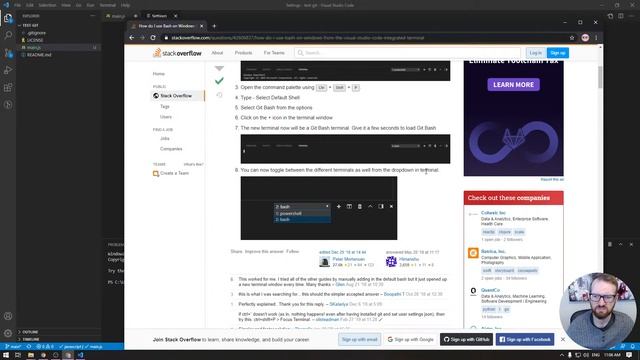Click errors and warnings count in status bar
This screenshot has width=640, height=360.
pyautogui.click(x=45, y=347)
